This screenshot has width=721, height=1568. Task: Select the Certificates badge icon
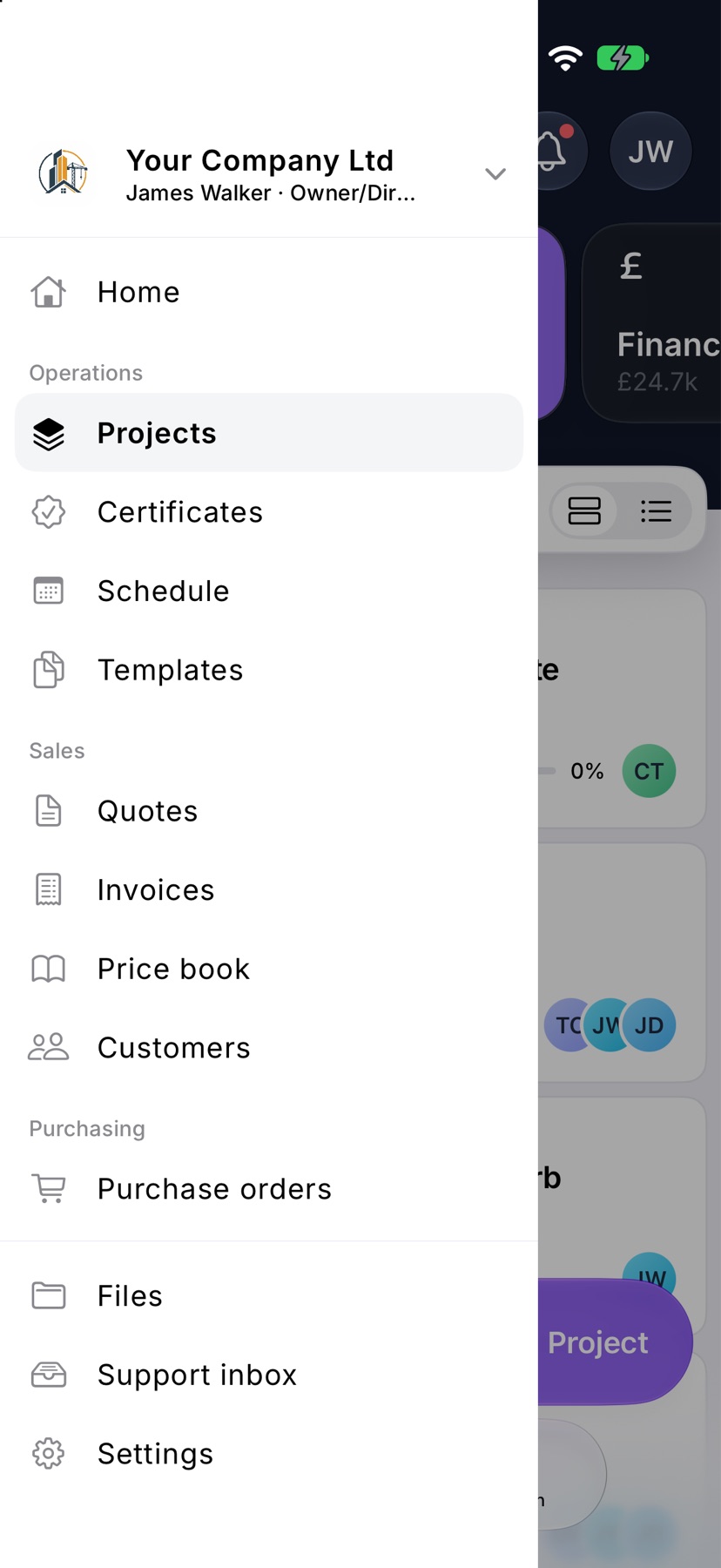49,512
